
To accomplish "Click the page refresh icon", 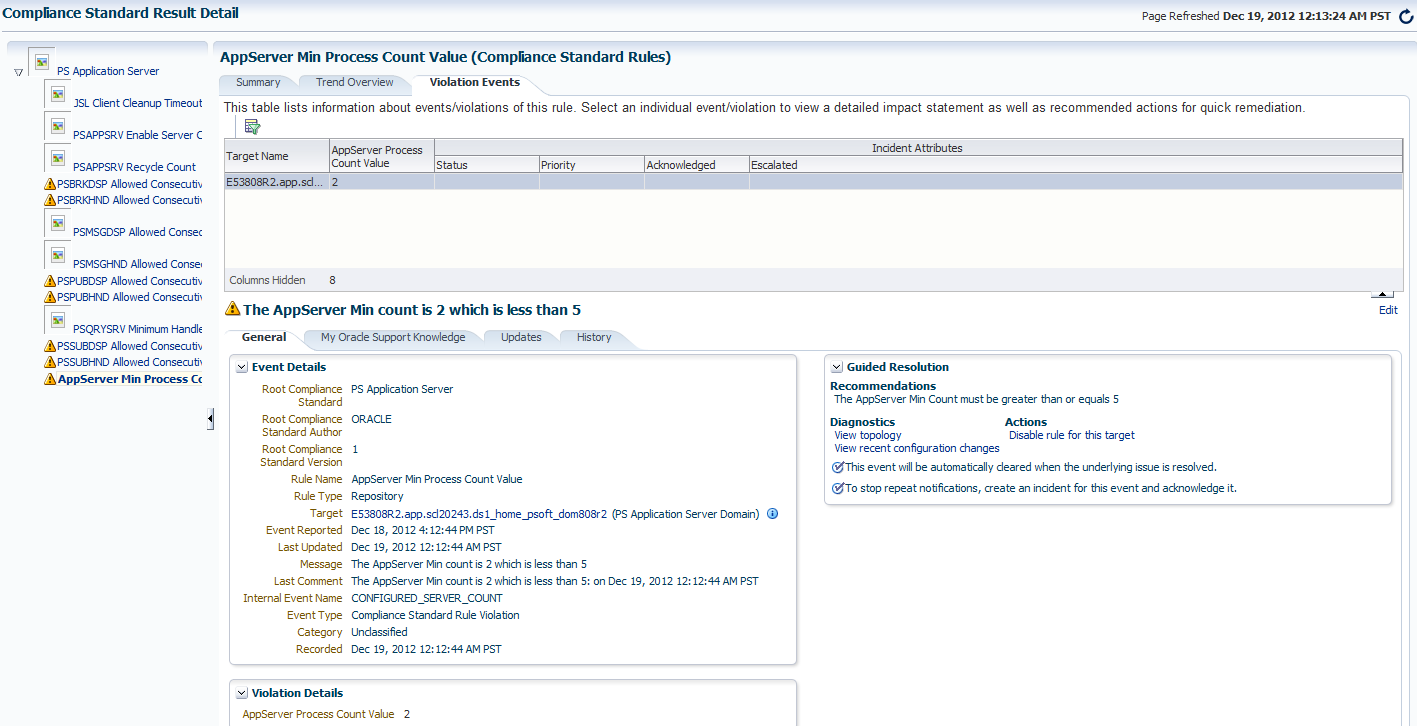I will tap(1406, 16).
